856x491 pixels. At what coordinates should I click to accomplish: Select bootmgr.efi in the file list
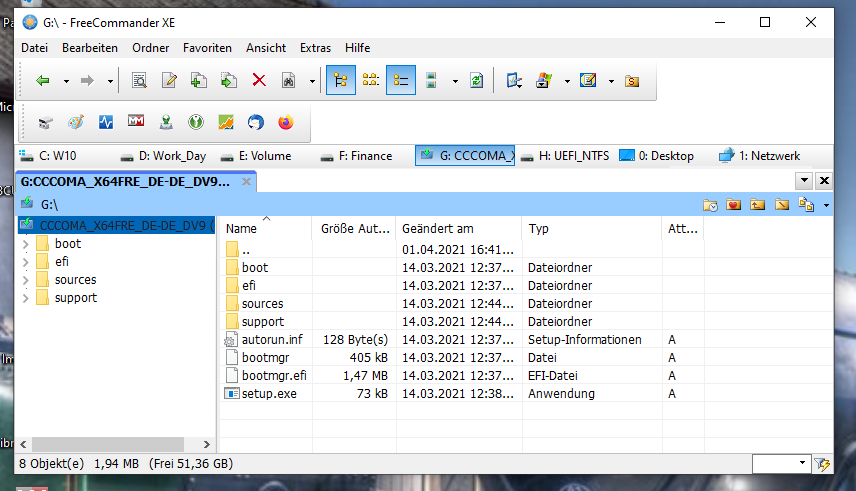pos(274,376)
